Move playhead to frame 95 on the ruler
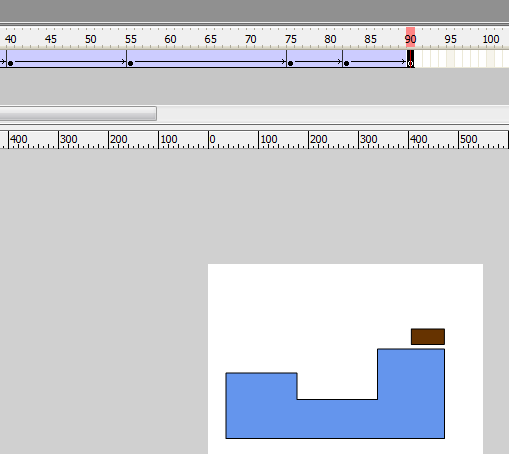Viewport: 509px width, 454px height. click(450, 39)
